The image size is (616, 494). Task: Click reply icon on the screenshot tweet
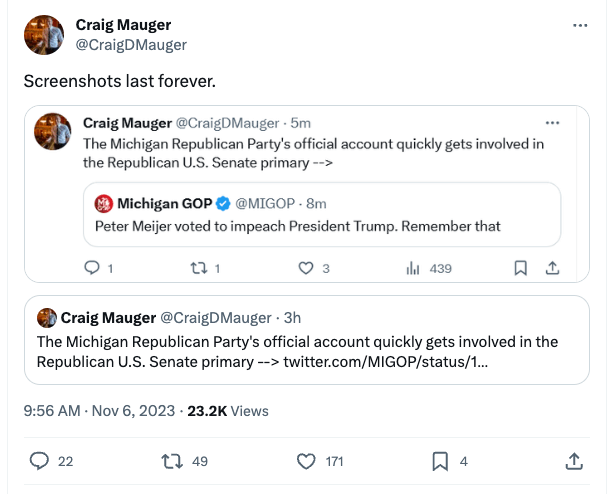[93, 268]
